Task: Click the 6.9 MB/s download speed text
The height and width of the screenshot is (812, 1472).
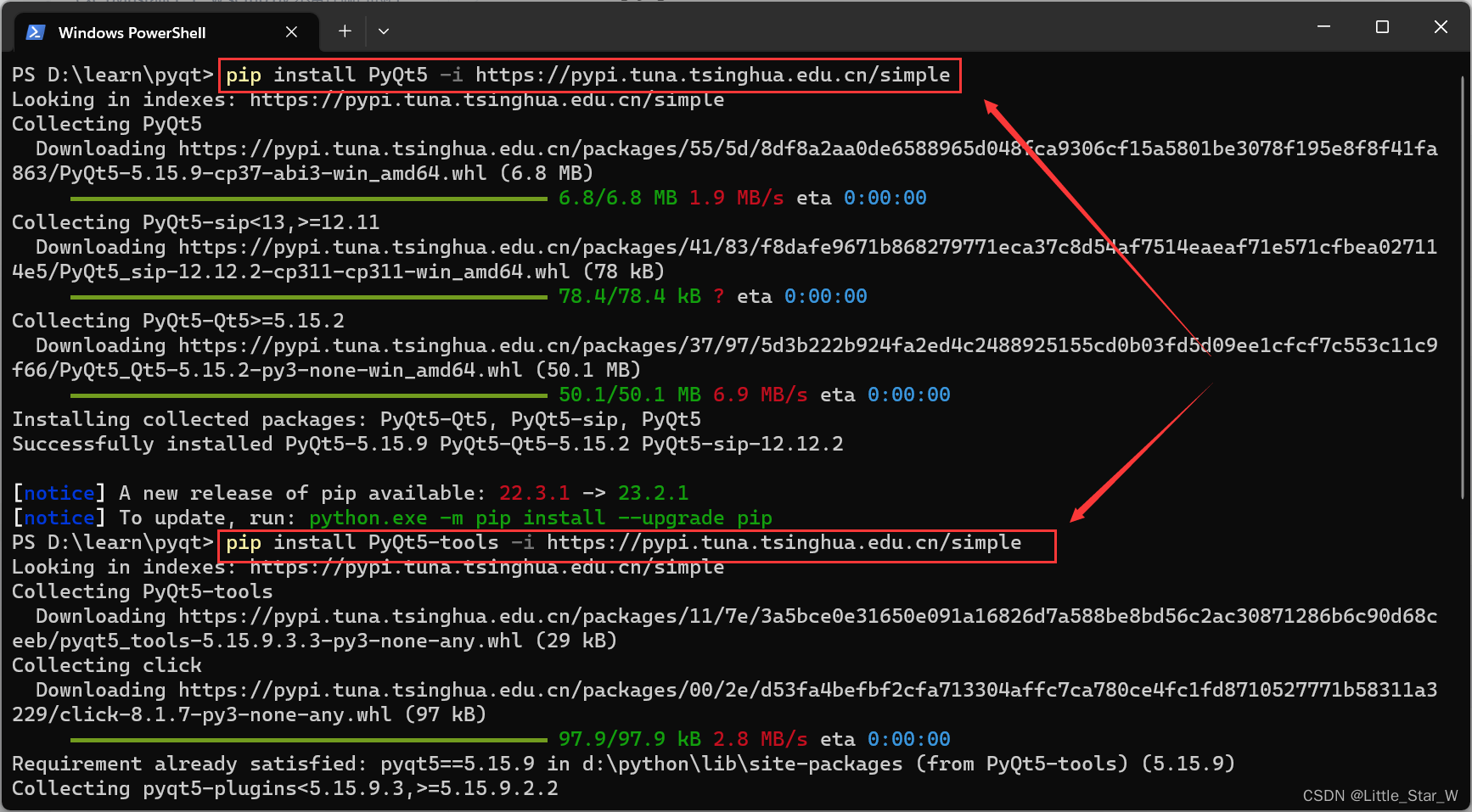Action: click(x=760, y=395)
